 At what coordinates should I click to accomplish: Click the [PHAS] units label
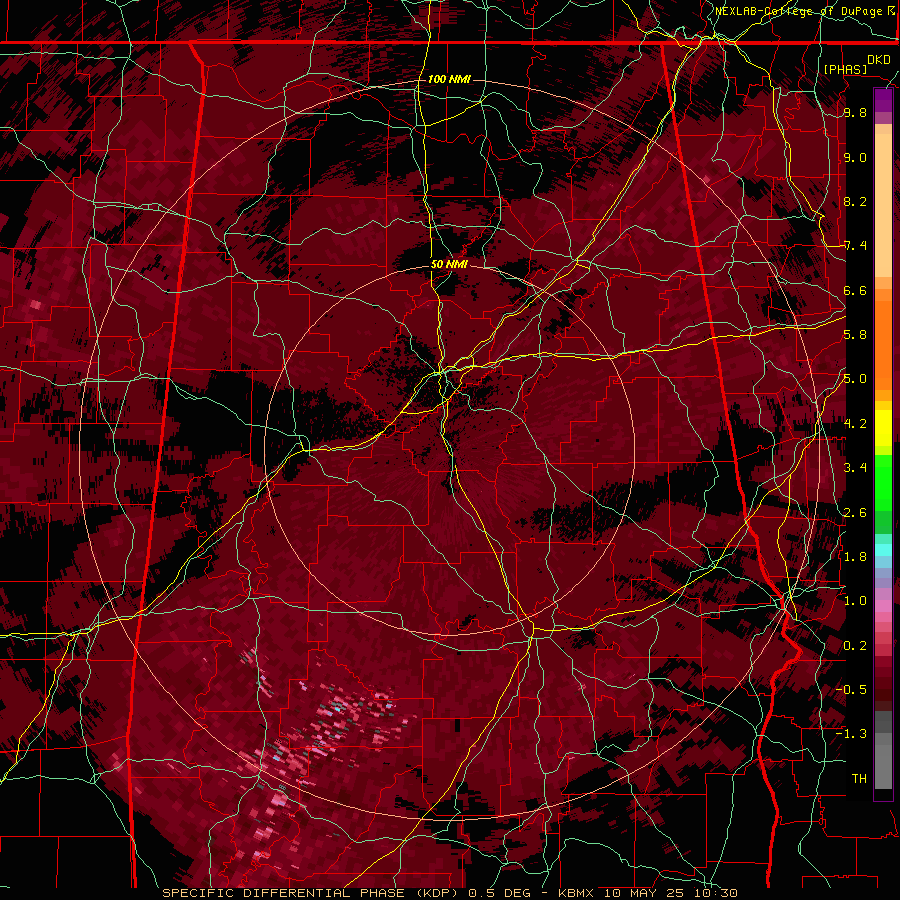845,69
